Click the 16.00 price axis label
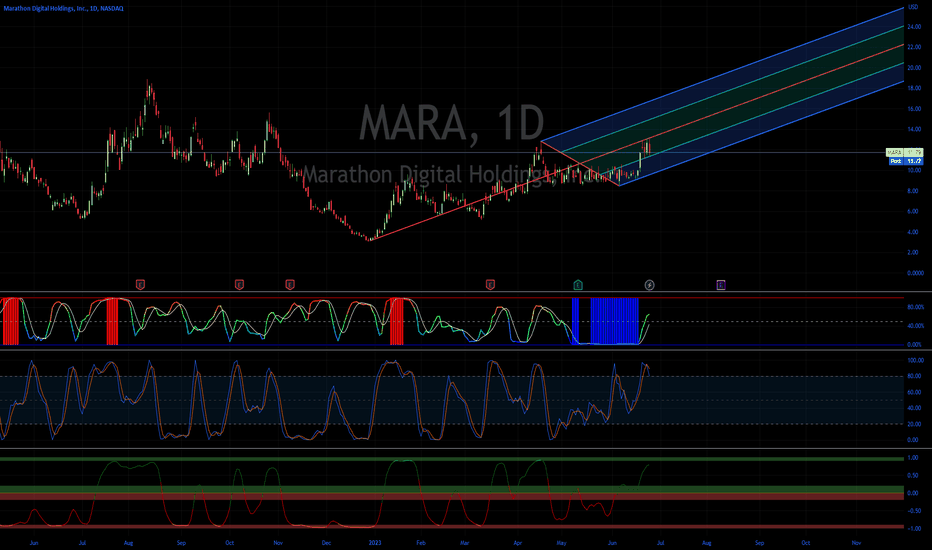 (914, 109)
